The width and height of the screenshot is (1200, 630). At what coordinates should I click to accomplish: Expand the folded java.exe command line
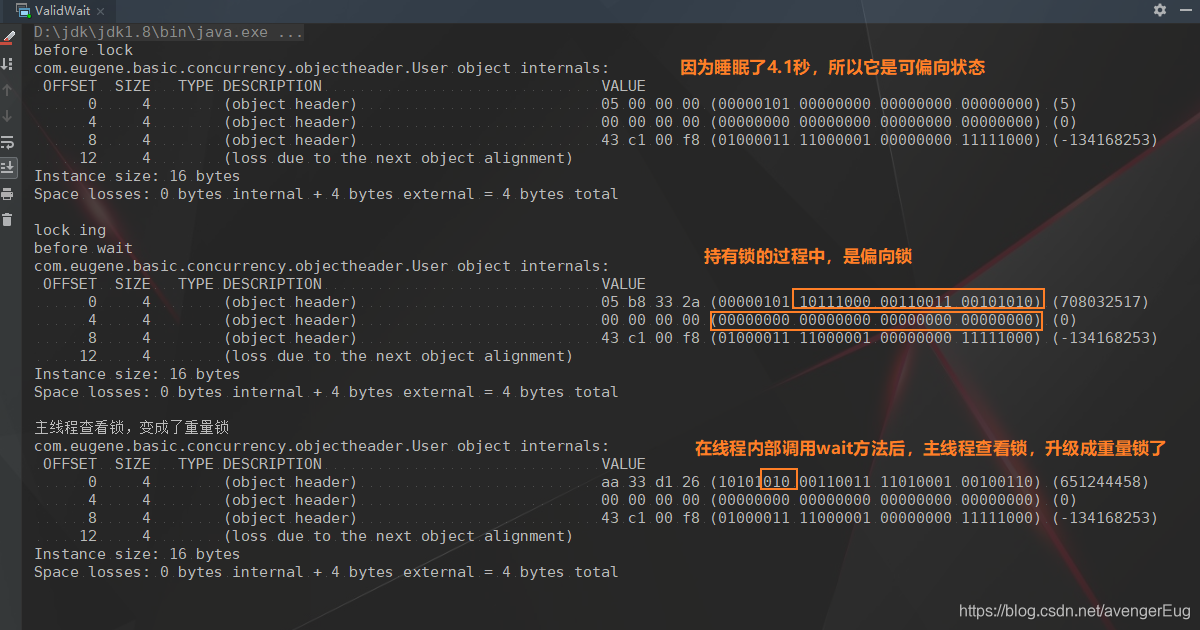pos(169,32)
